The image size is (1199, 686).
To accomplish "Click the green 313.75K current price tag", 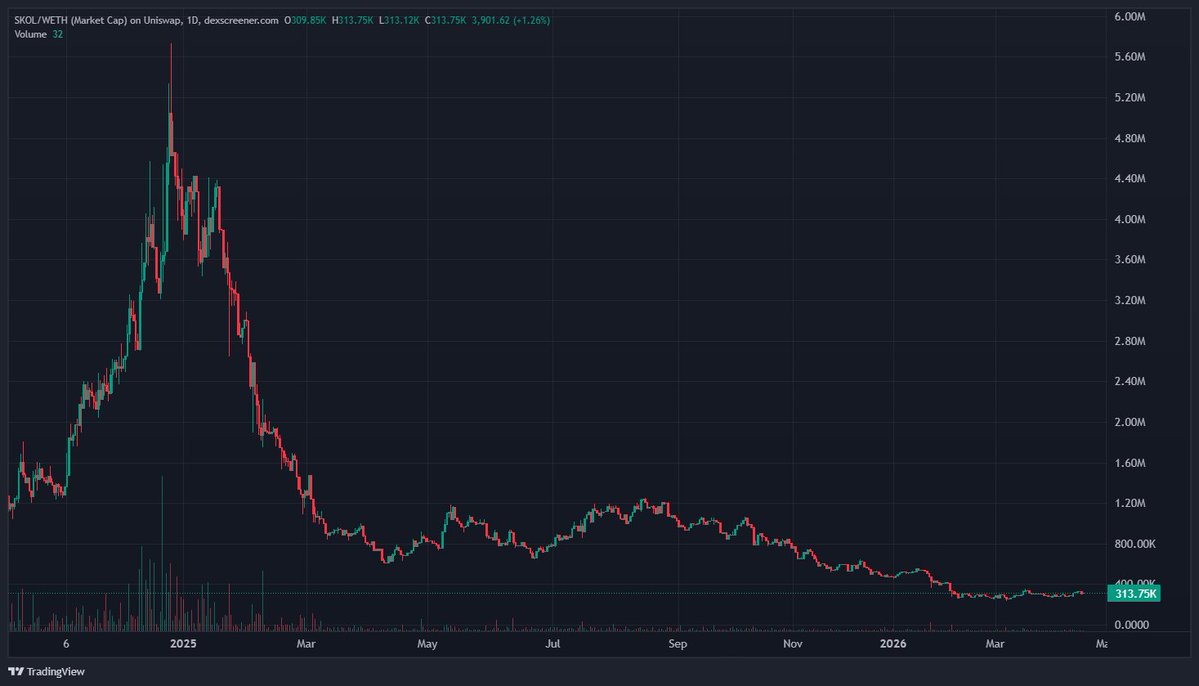I will 1135,593.
